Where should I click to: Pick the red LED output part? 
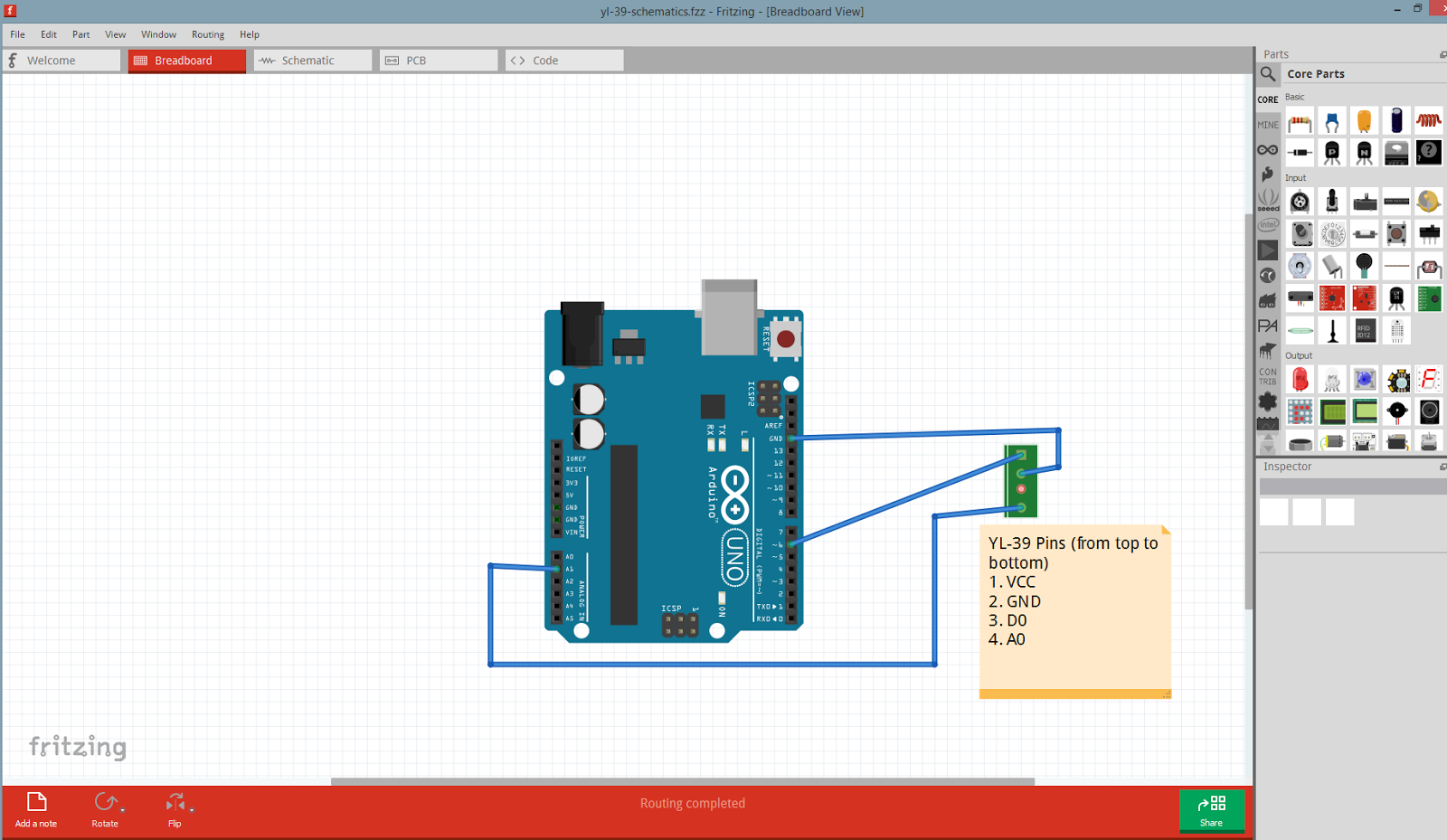tap(1300, 380)
